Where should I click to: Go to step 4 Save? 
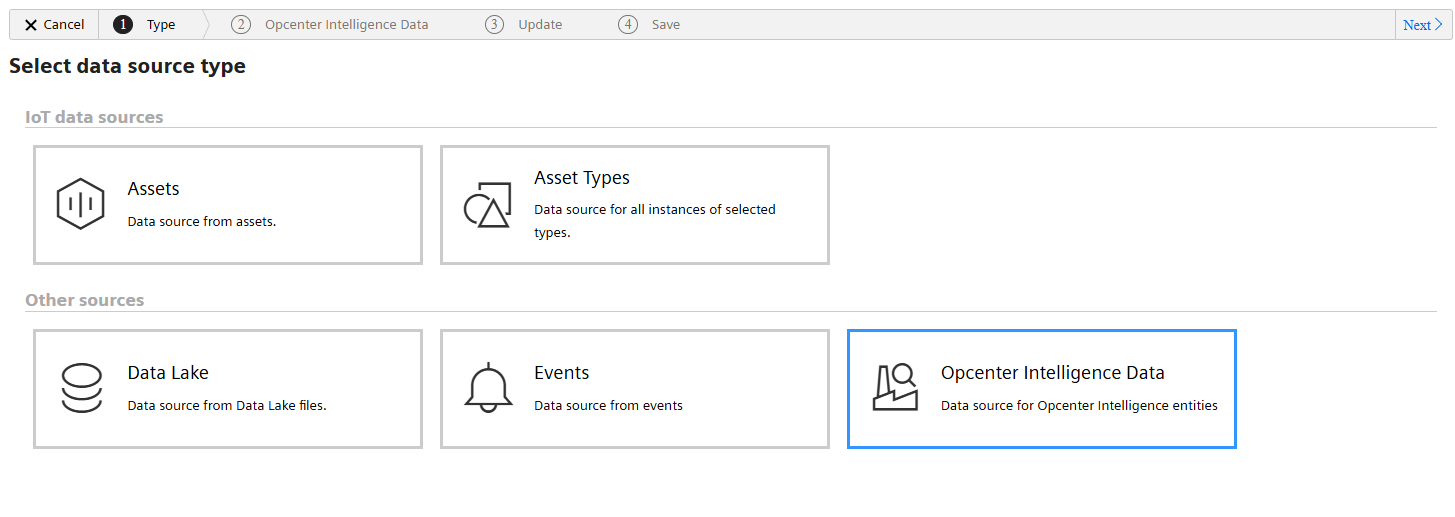coord(650,25)
